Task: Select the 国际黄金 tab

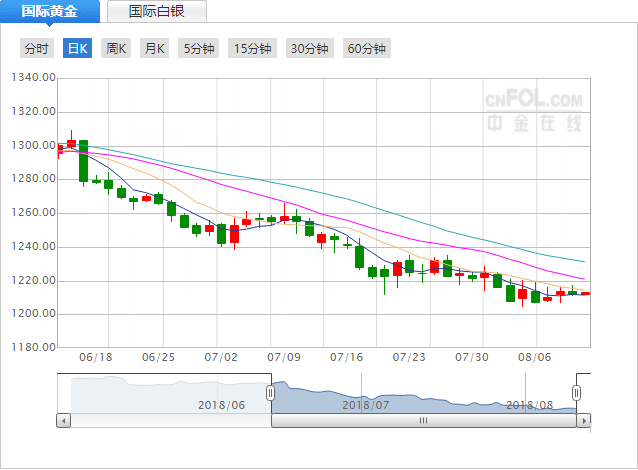Action: click(50, 11)
